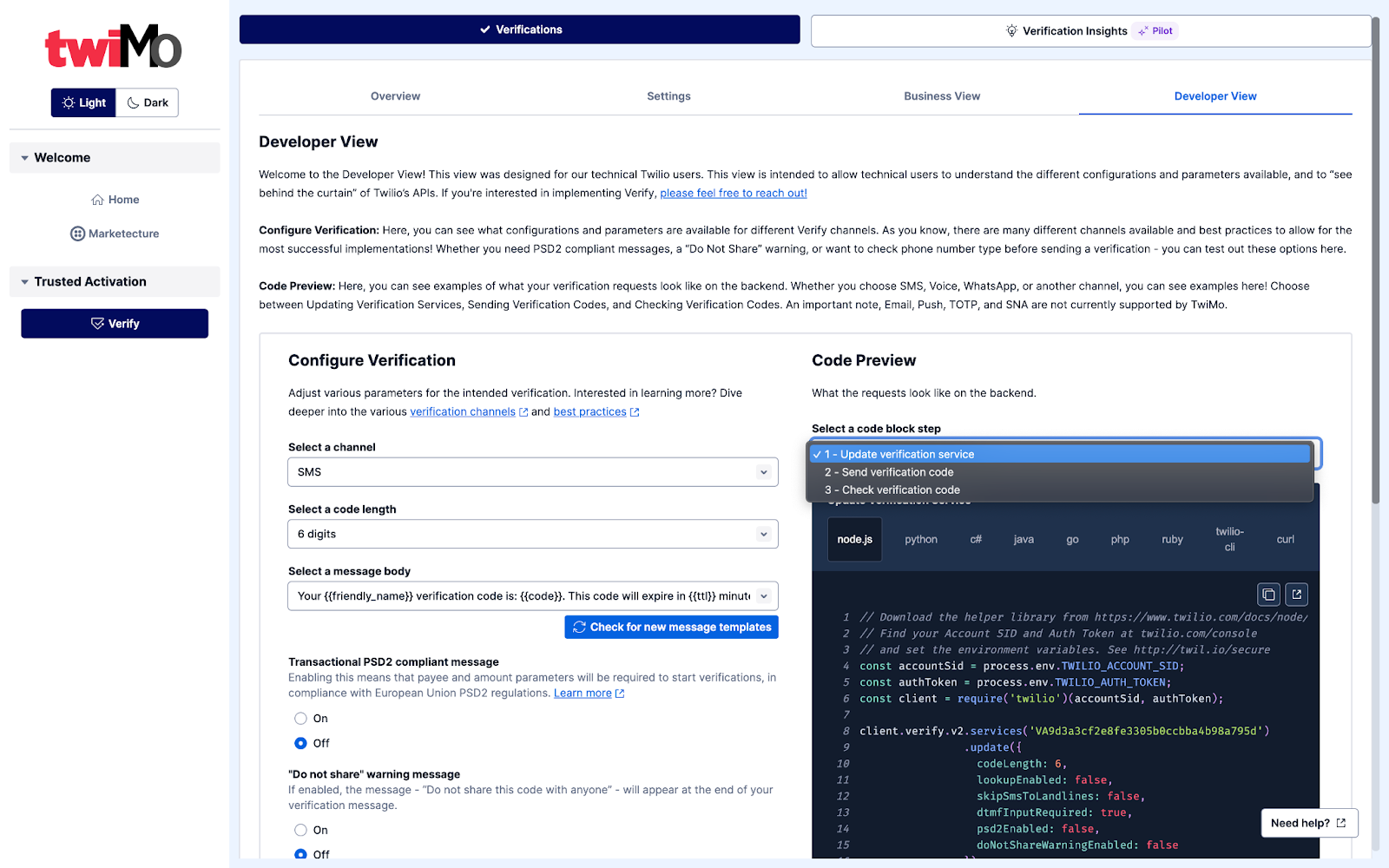Click the 'Configure Verification' heading
1389x868 pixels.
372,360
